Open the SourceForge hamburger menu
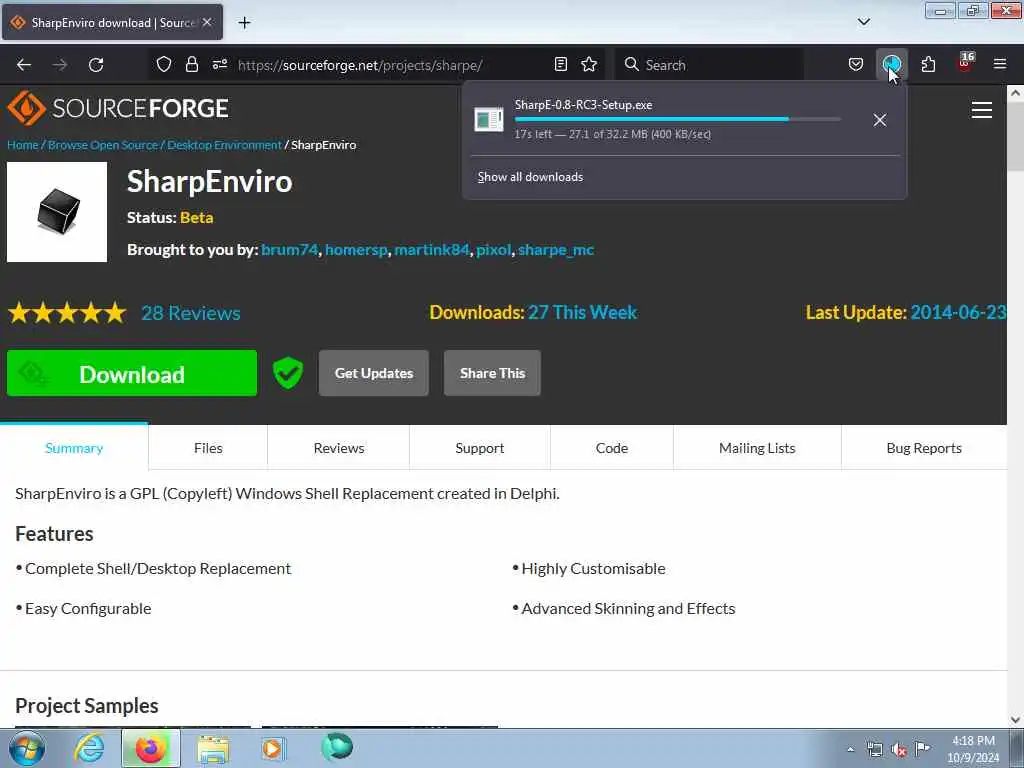1024x768 pixels. 982,110
